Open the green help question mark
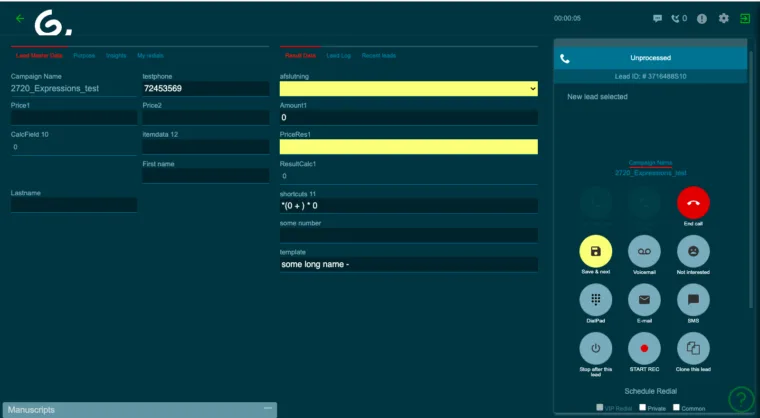Screen dimensions: 760x418 tap(741, 399)
